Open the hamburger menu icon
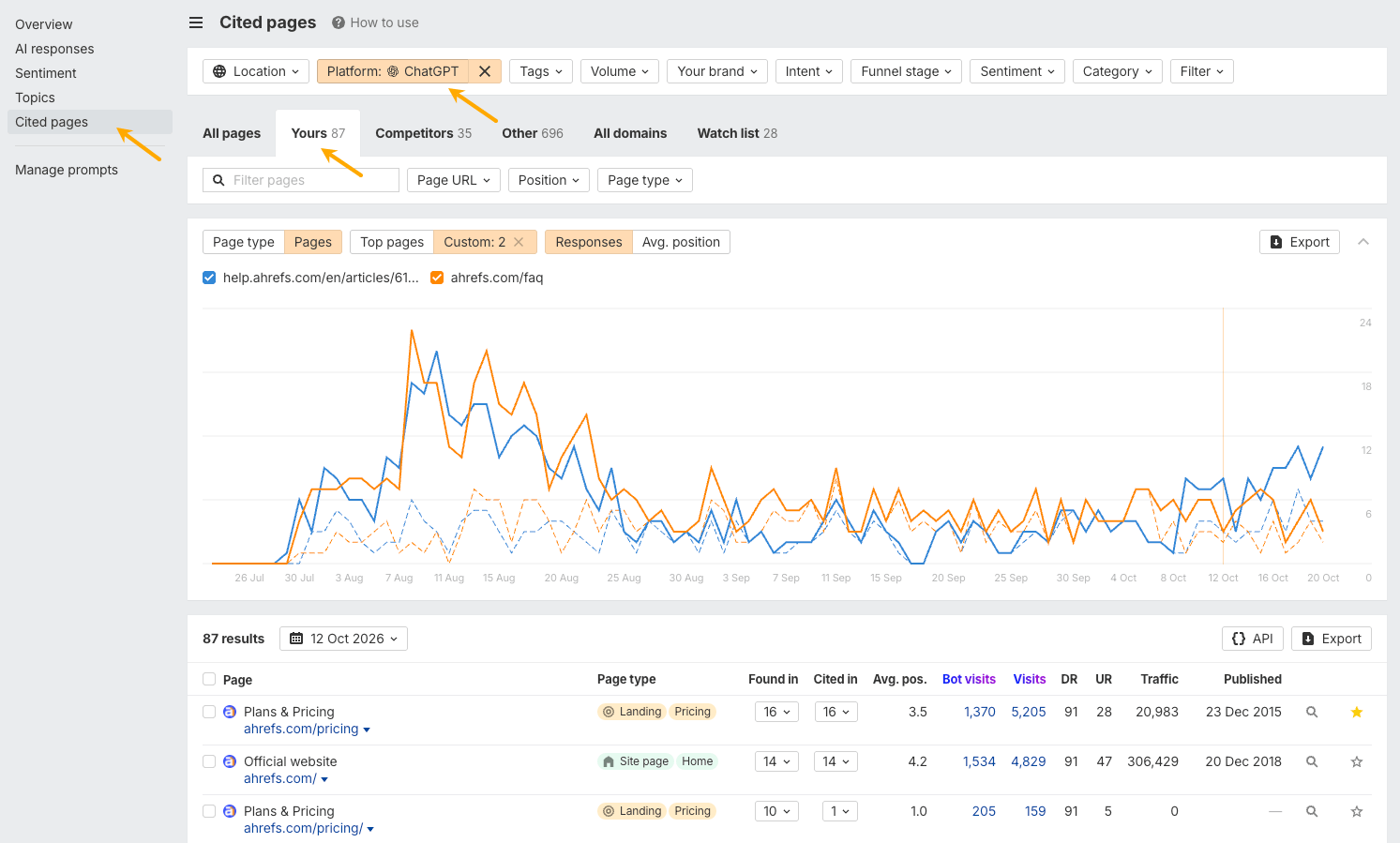Image resolution: width=1400 pixels, height=843 pixels. (x=196, y=23)
